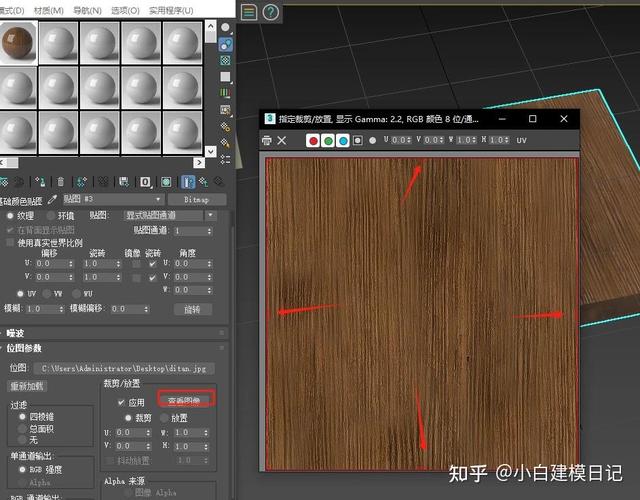
Task: Click the assign material to selection icon
Action: pos(40,181)
